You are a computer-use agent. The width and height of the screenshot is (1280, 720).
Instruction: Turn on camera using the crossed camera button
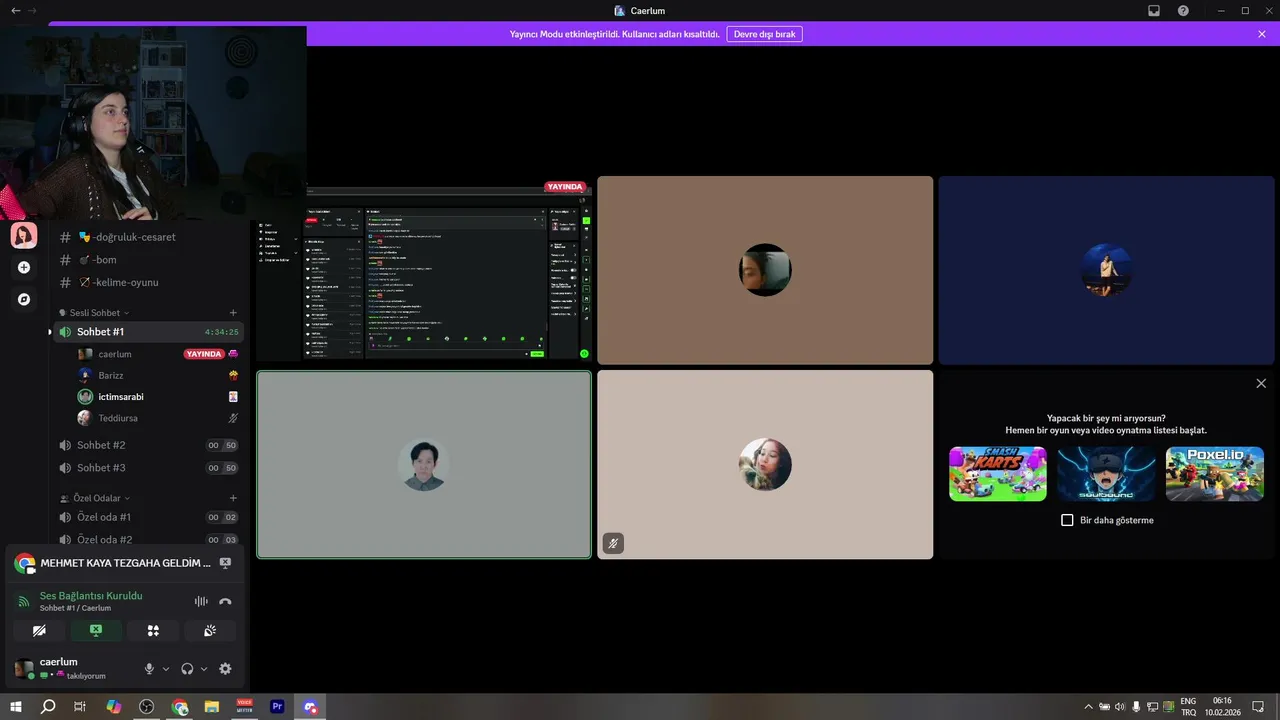(x=39, y=631)
